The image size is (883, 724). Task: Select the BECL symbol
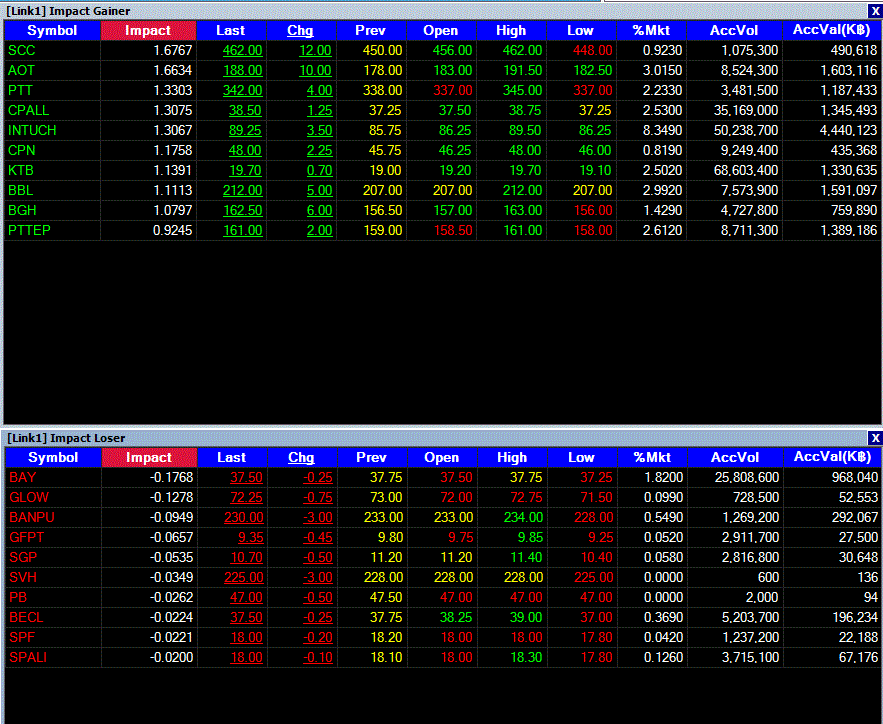point(26,617)
